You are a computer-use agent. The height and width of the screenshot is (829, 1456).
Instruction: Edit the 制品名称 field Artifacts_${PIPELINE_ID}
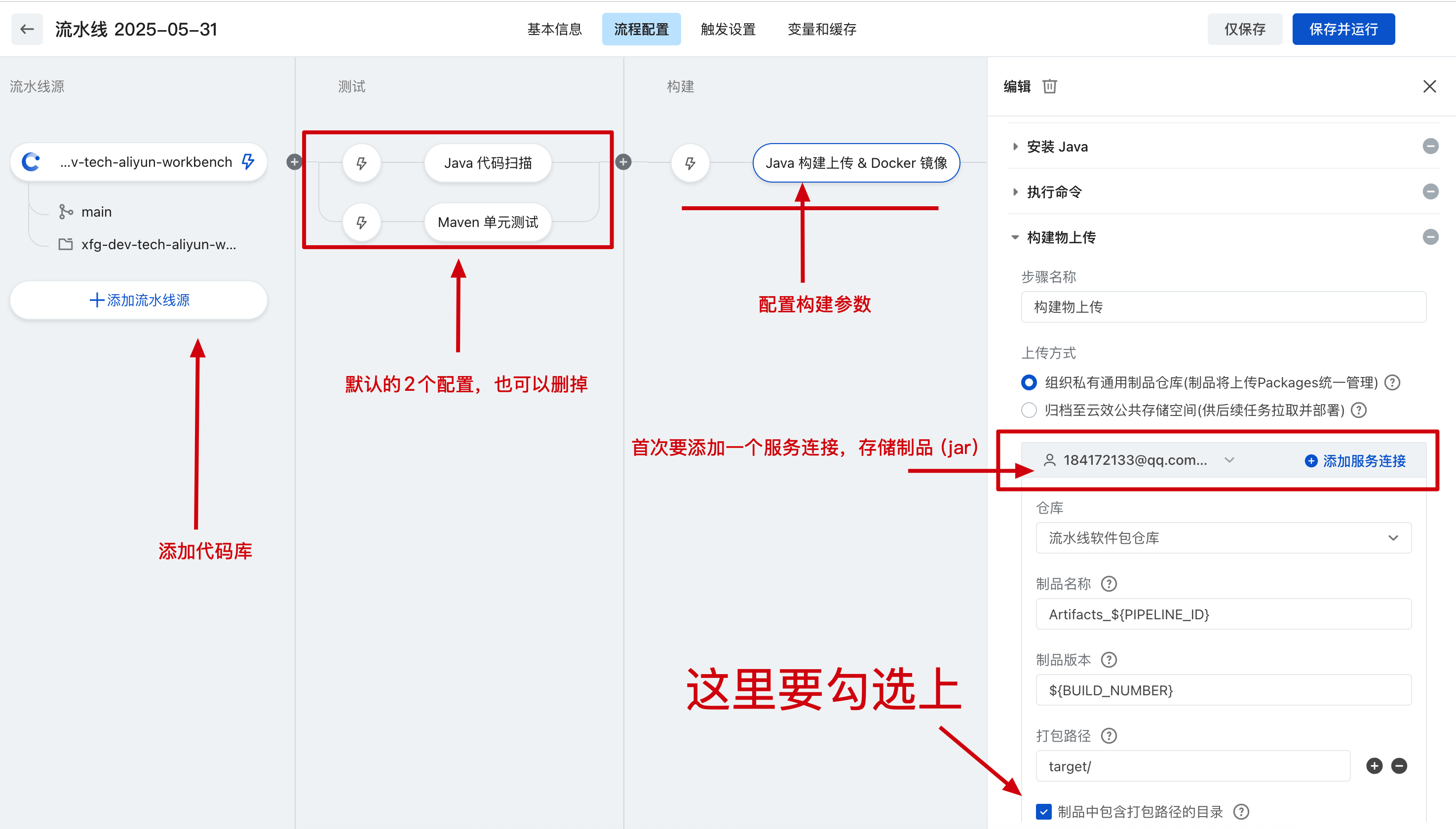(x=1223, y=614)
